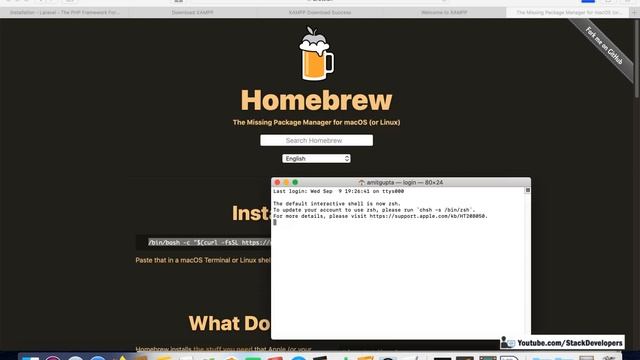Close the Terminal window with red button

[278, 182]
